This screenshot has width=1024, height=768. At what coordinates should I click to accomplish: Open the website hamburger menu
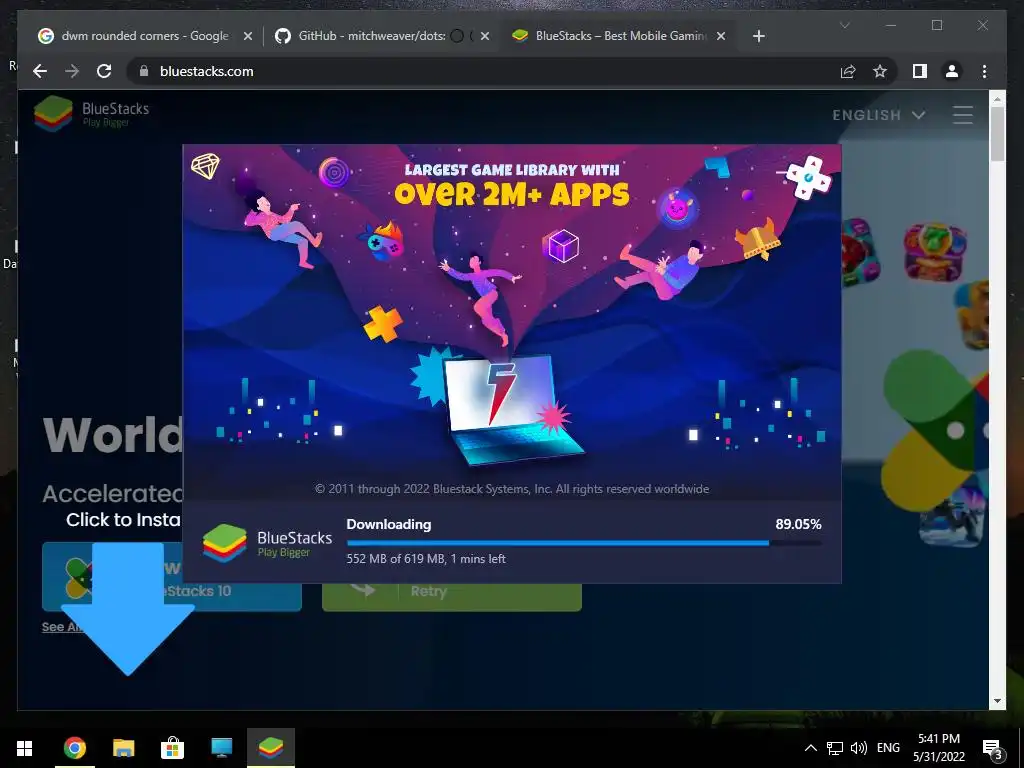pyautogui.click(x=963, y=115)
